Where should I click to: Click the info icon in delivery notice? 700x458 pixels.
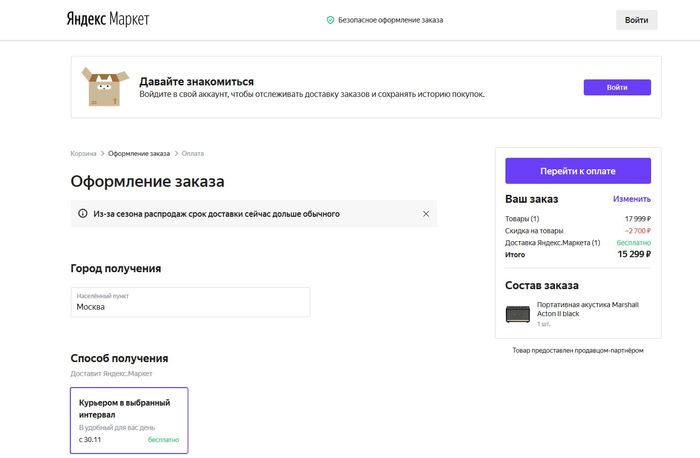83,213
